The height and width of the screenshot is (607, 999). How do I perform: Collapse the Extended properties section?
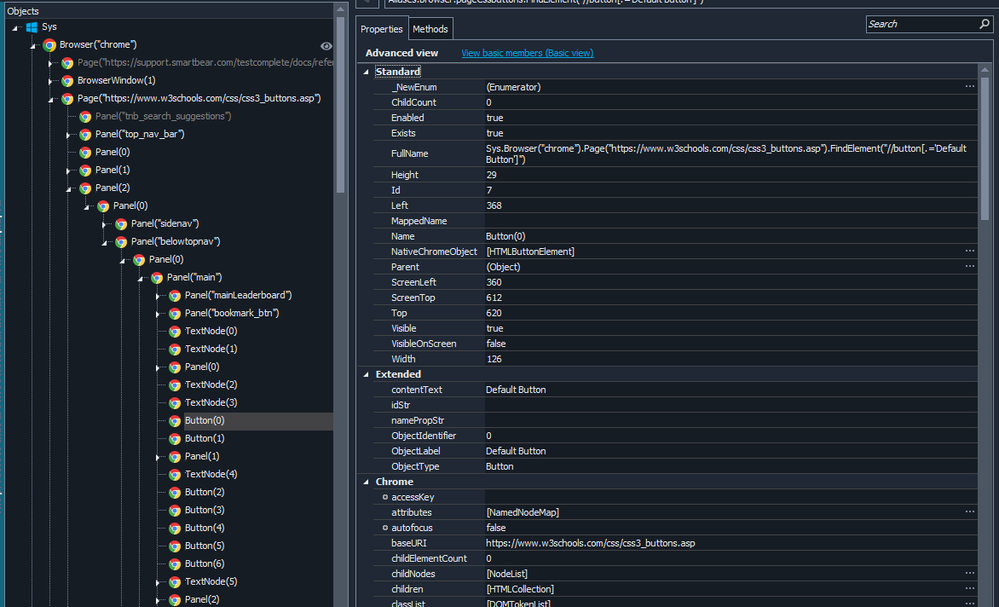(x=365, y=374)
